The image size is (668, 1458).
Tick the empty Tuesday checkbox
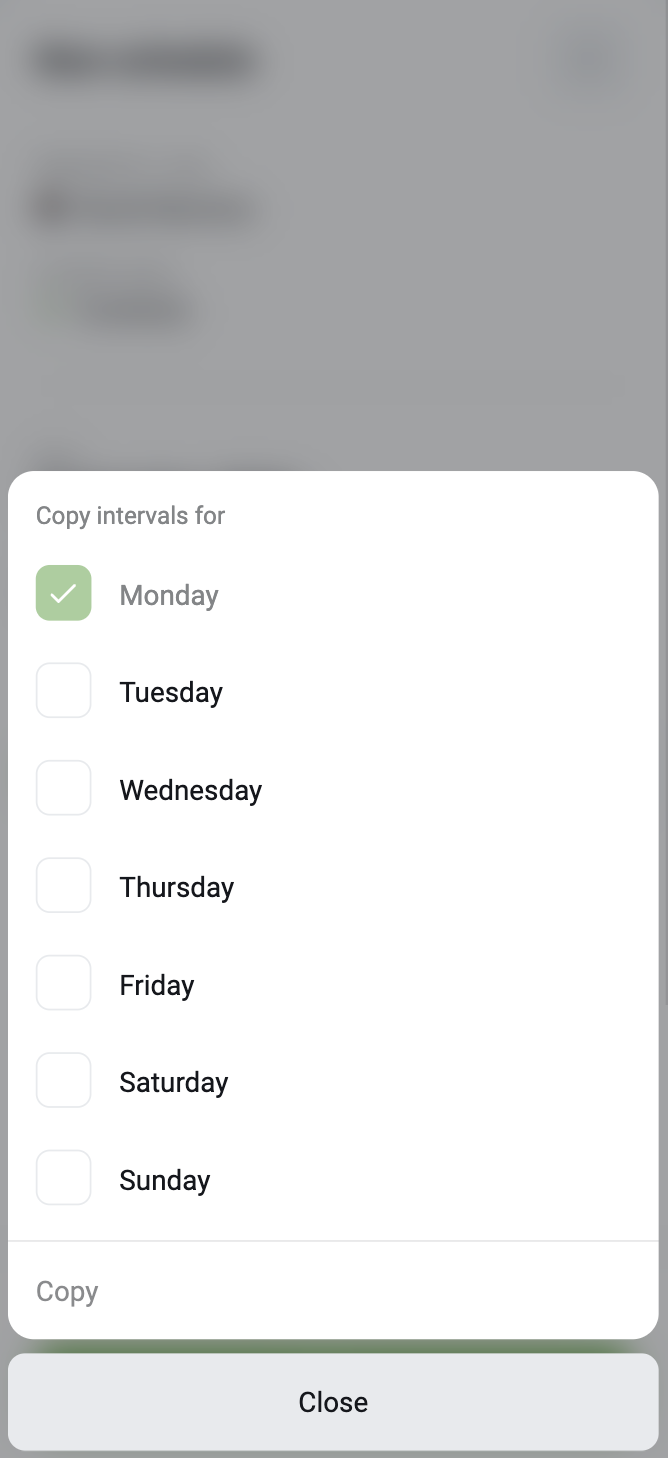coord(64,690)
